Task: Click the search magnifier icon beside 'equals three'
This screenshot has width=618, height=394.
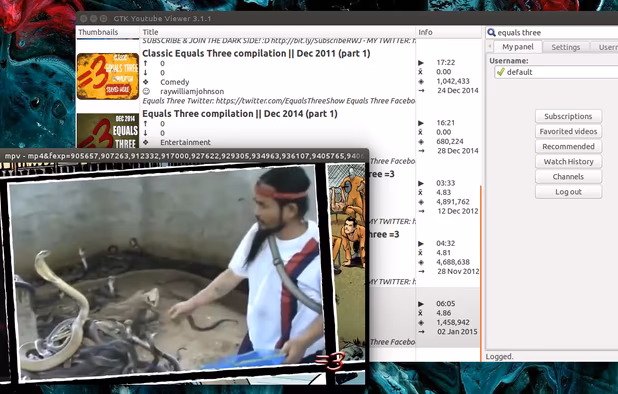Action: 491,32
